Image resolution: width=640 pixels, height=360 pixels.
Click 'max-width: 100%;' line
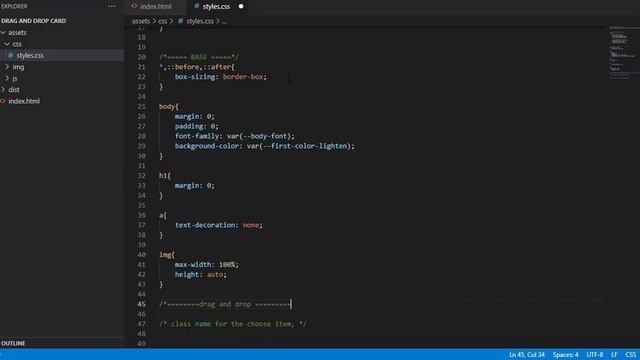coord(207,264)
